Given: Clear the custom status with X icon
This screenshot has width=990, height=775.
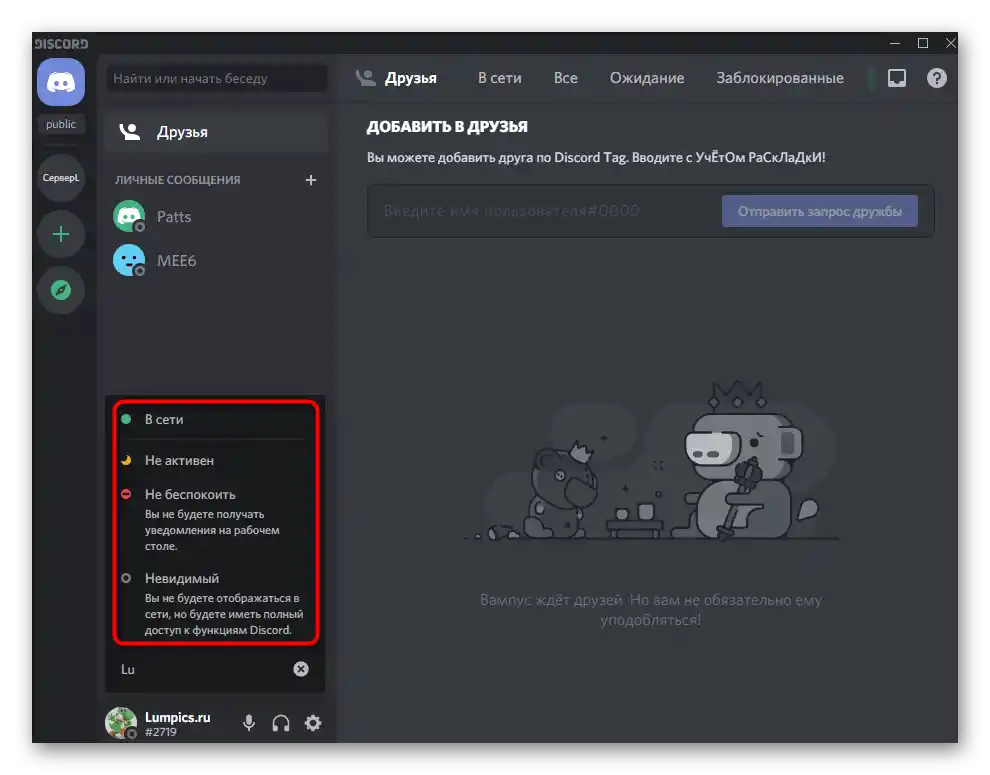Looking at the screenshot, I should click(301, 669).
